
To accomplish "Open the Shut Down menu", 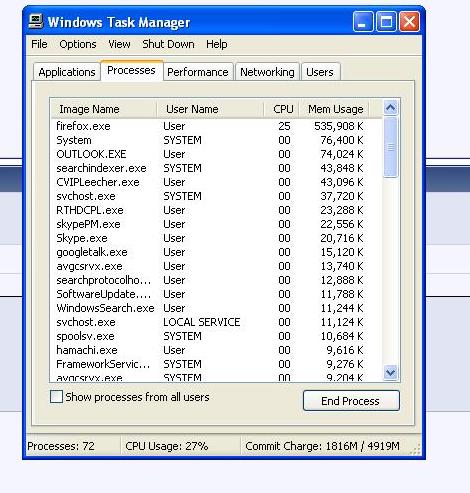I will [x=168, y=44].
